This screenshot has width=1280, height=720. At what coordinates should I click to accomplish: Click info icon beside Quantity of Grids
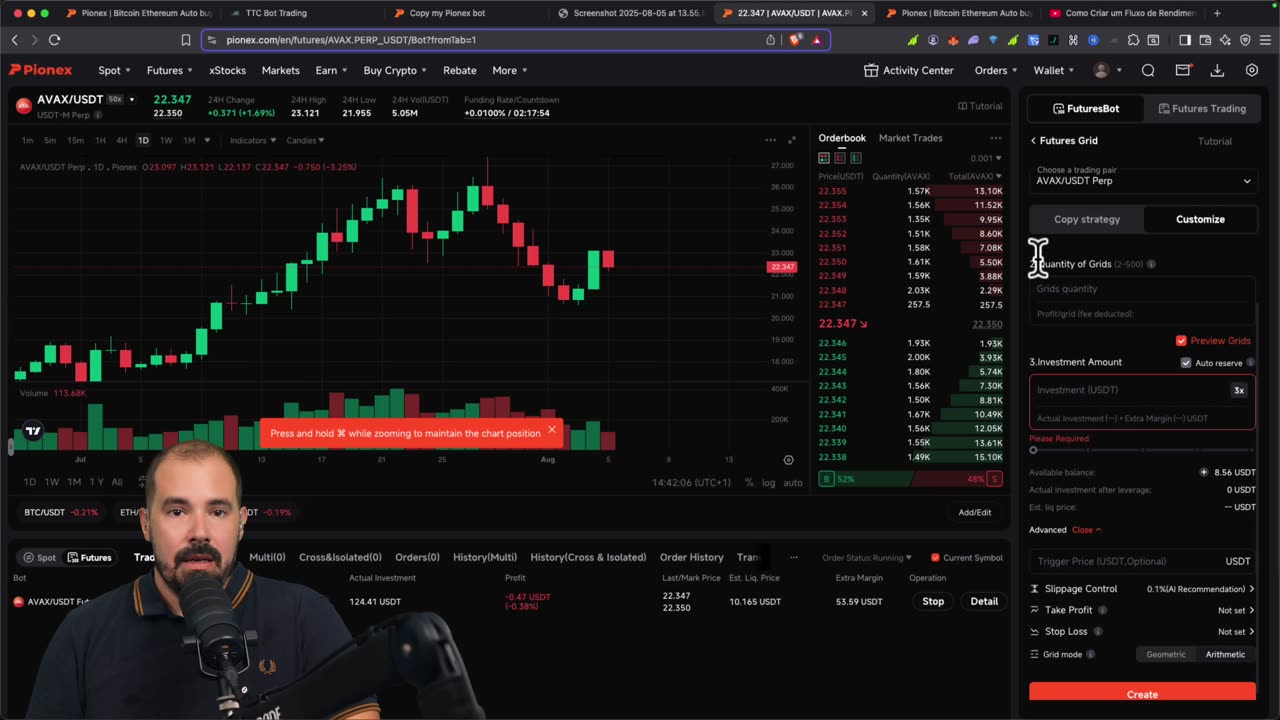pyautogui.click(x=1151, y=264)
